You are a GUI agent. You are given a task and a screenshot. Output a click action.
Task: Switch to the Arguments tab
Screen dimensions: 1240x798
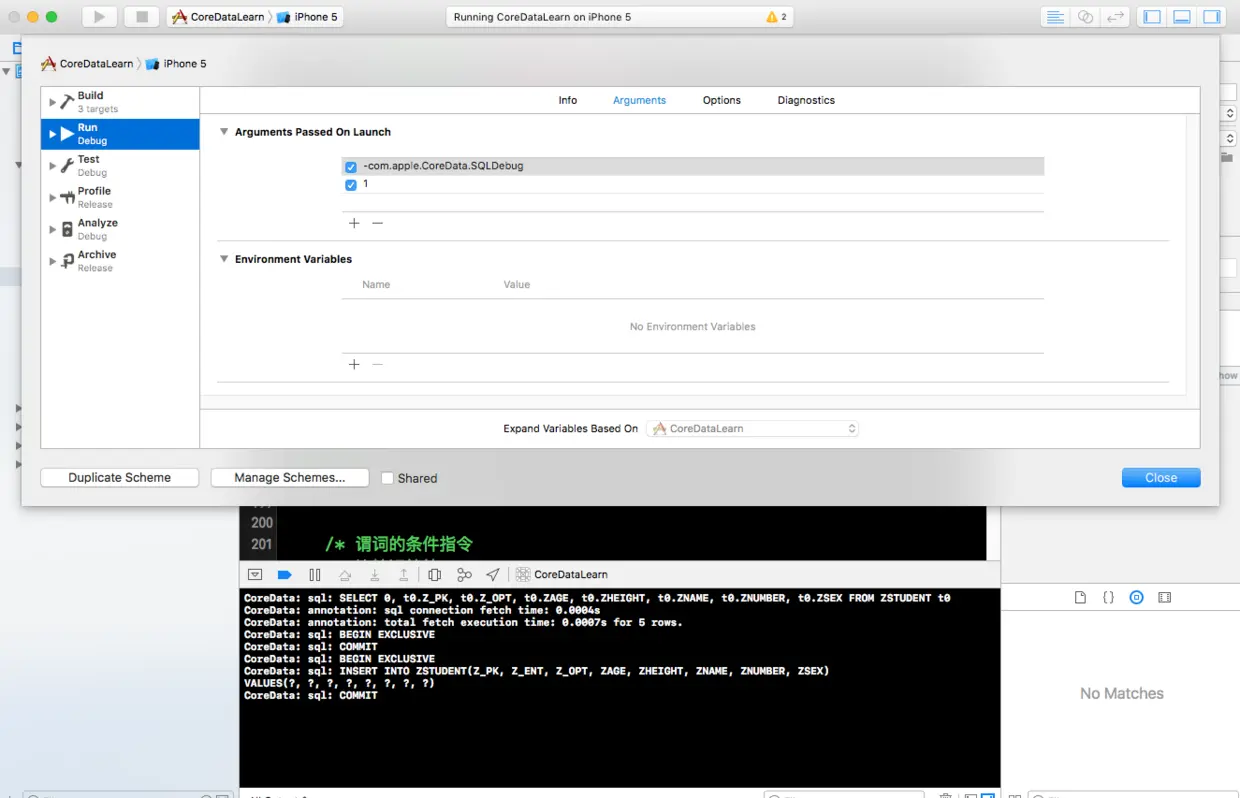[x=640, y=100]
